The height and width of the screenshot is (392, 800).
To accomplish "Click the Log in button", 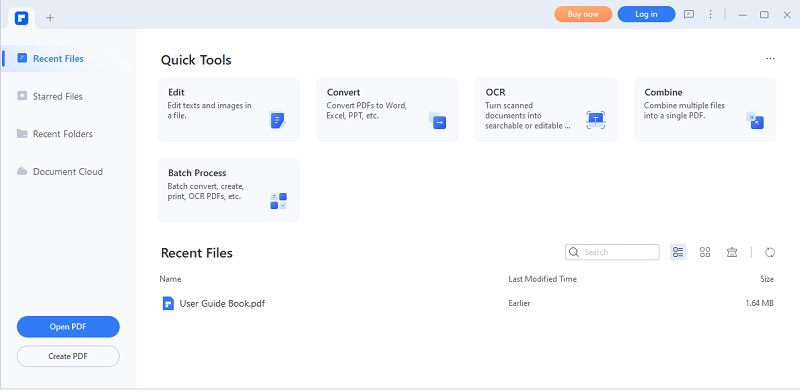I will coord(646,14).
